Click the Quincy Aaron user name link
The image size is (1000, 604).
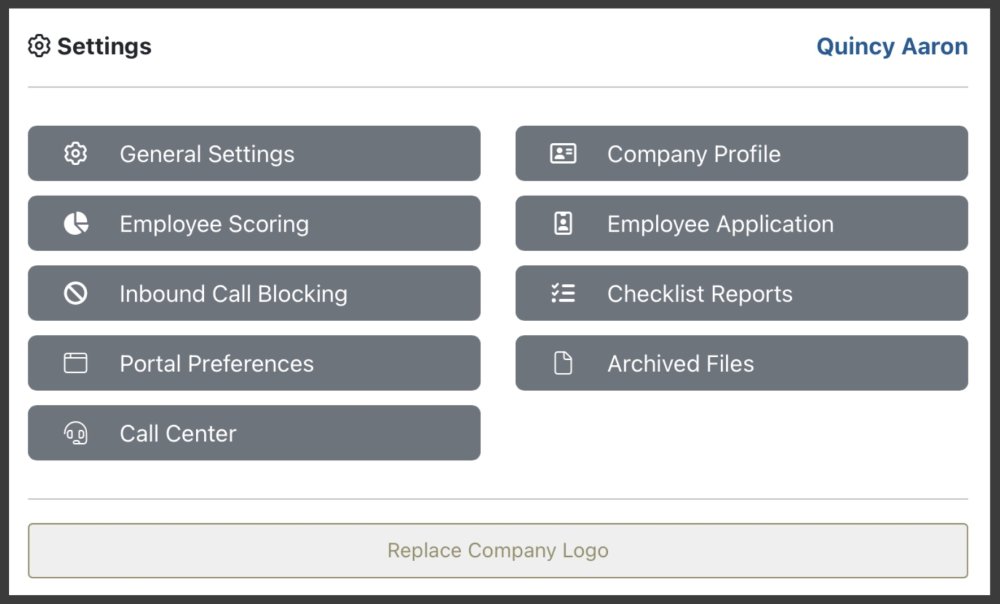(892, 47)
